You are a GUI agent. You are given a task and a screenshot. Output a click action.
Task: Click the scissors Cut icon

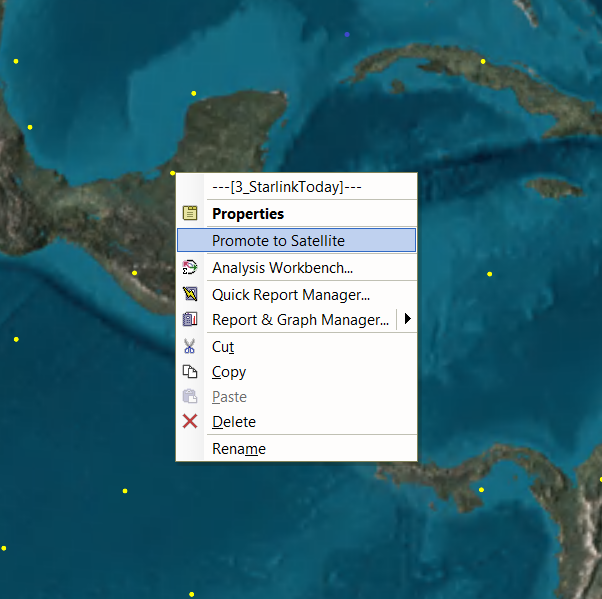[x=189, y=346]
